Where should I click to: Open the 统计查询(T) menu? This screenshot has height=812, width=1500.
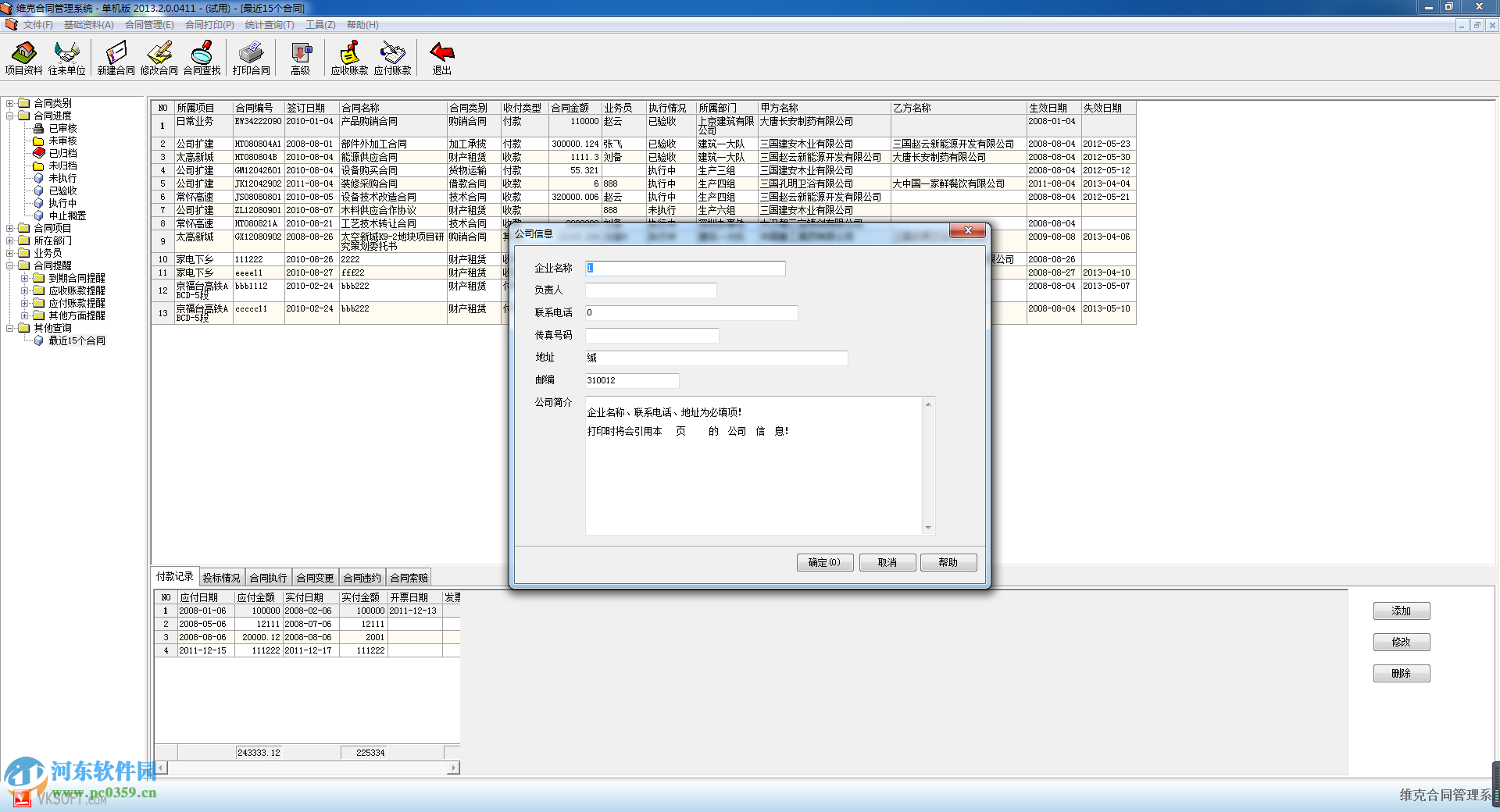[x=270, y=25]
